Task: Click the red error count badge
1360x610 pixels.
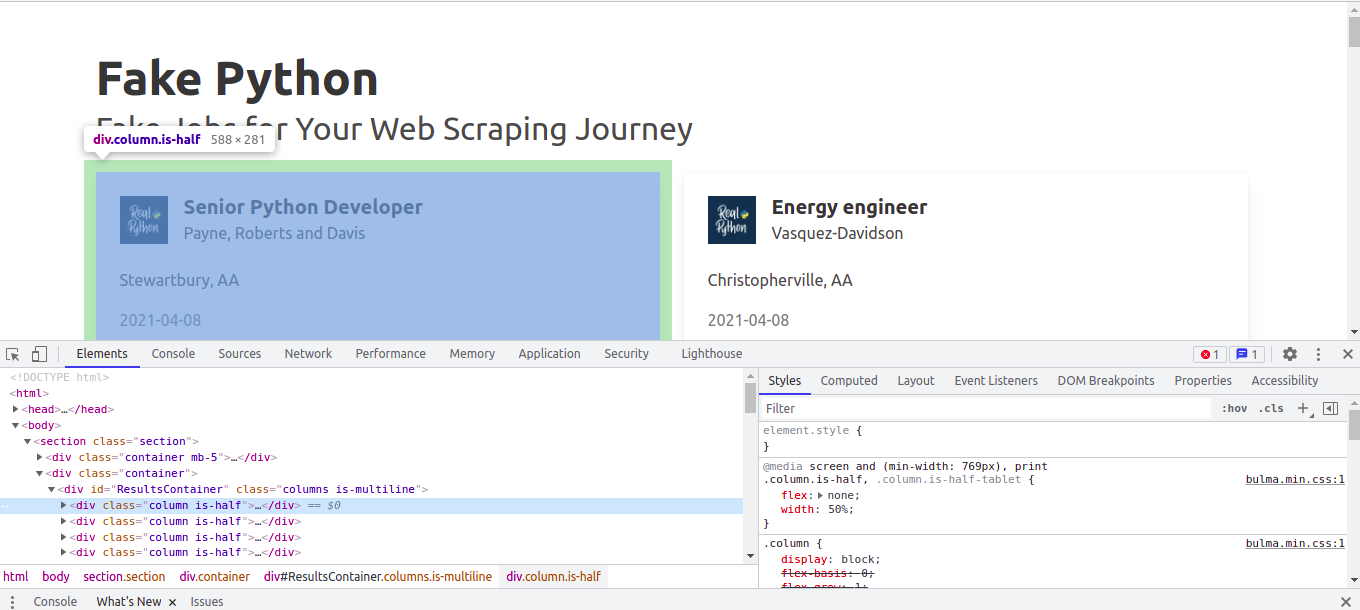Action: pyautogui.click(x=1209, y=354)
